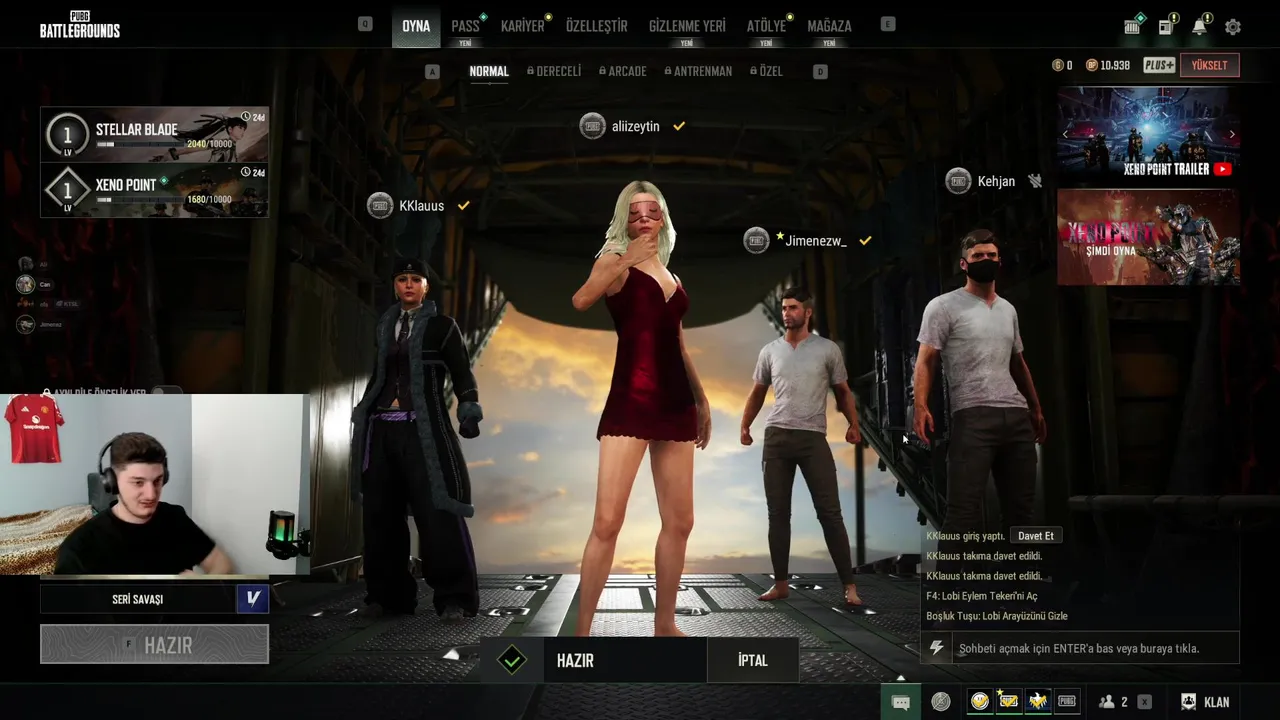Select the eagle emblem checkmark icon
Image resolution: width=1280 pixels, height=720 pixels.
tap(1038, 702)
